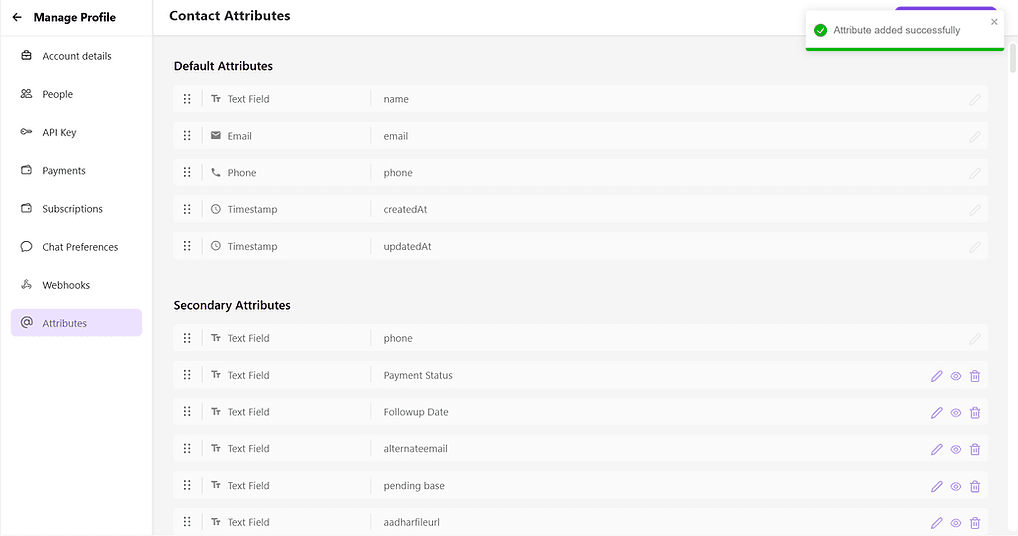
Task: Toggle visibility of Payment Status attribute
Action: [x=956, y=376]
